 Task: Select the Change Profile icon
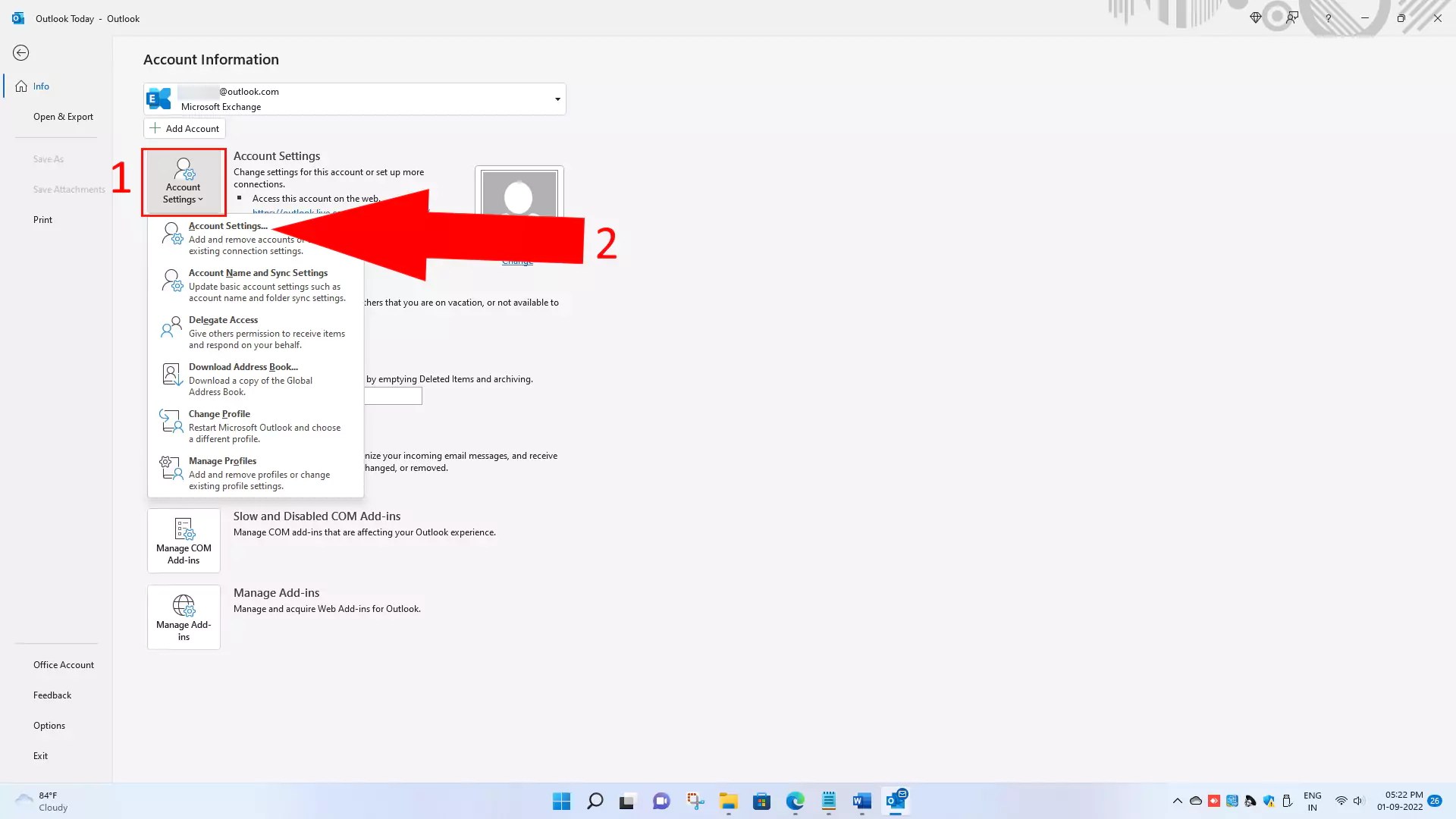click(170, 422)
